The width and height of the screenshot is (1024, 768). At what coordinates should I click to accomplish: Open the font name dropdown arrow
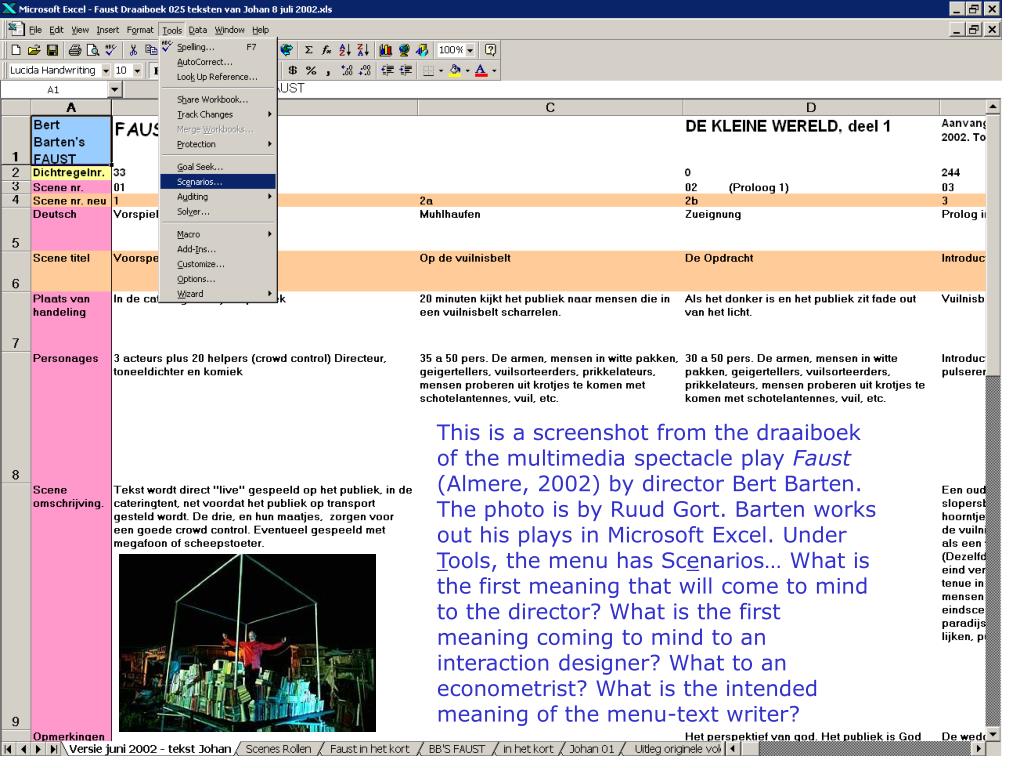click(105, 71)
